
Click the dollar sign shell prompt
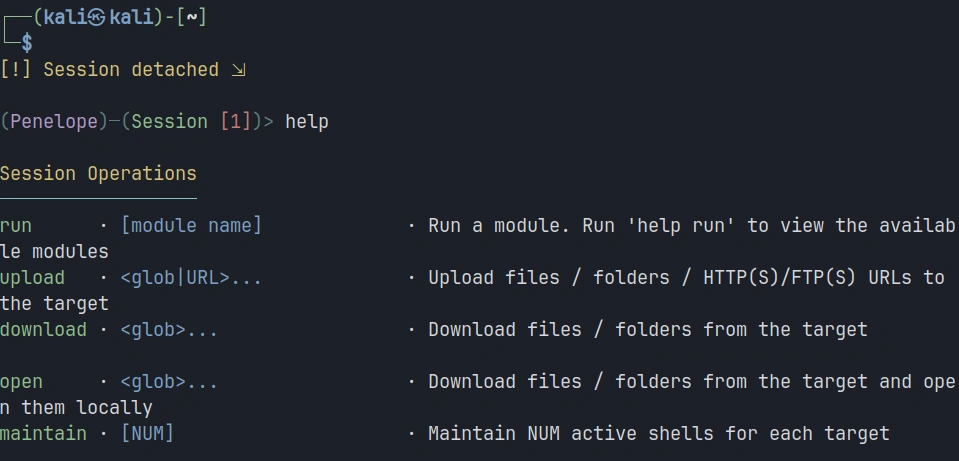(27, 43)
